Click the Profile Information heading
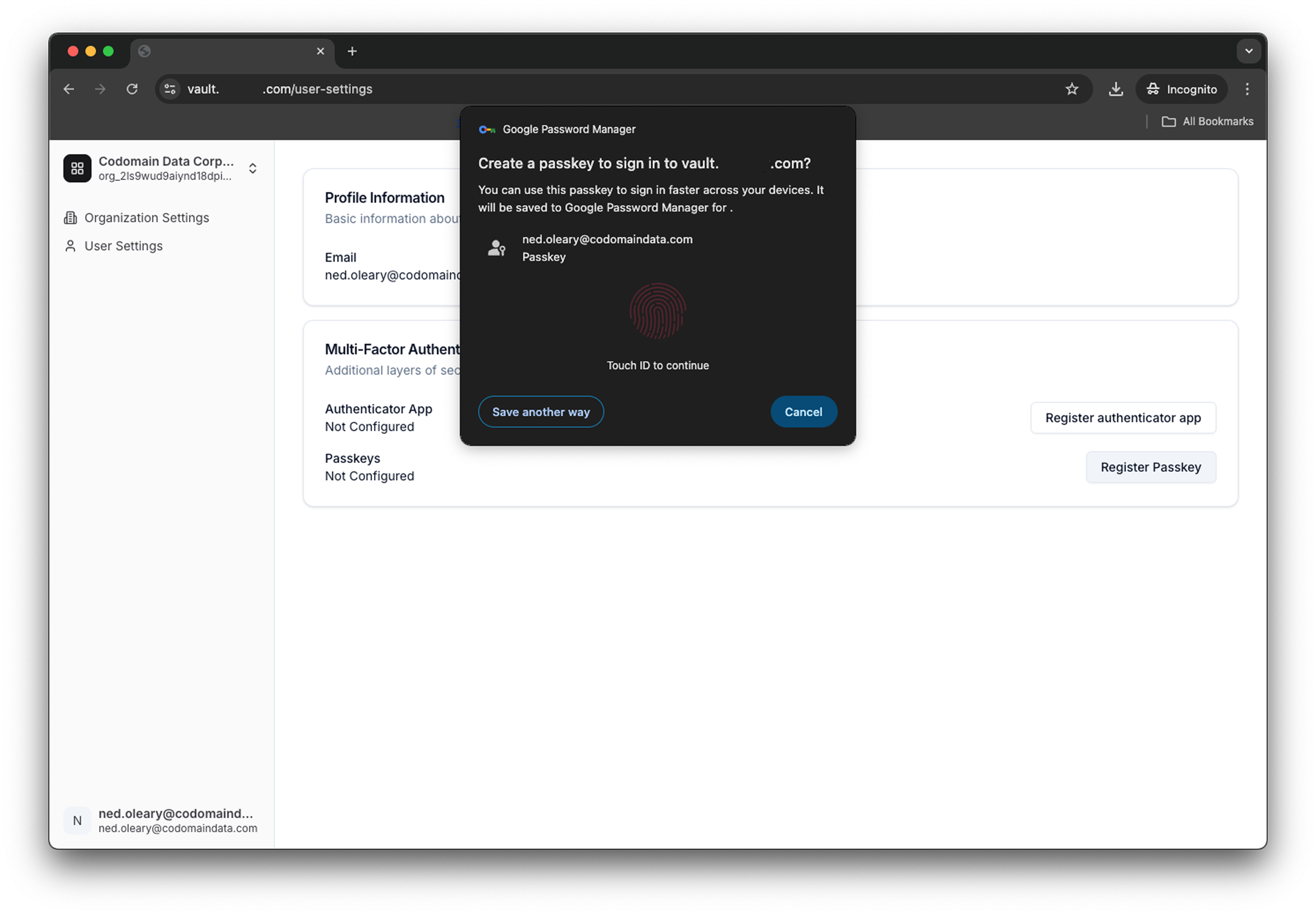The width and height of the screenshot is (1316, 914). 385,198
